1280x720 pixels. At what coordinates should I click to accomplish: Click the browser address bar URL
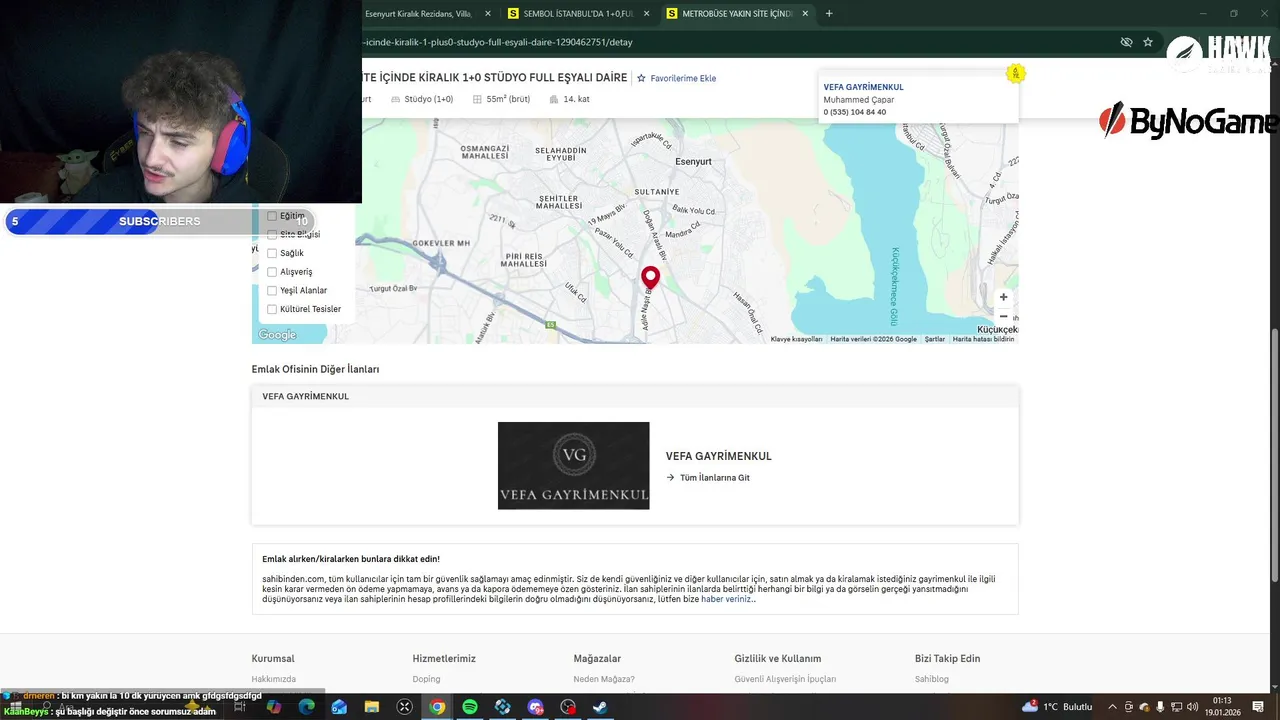pos(497,42)
